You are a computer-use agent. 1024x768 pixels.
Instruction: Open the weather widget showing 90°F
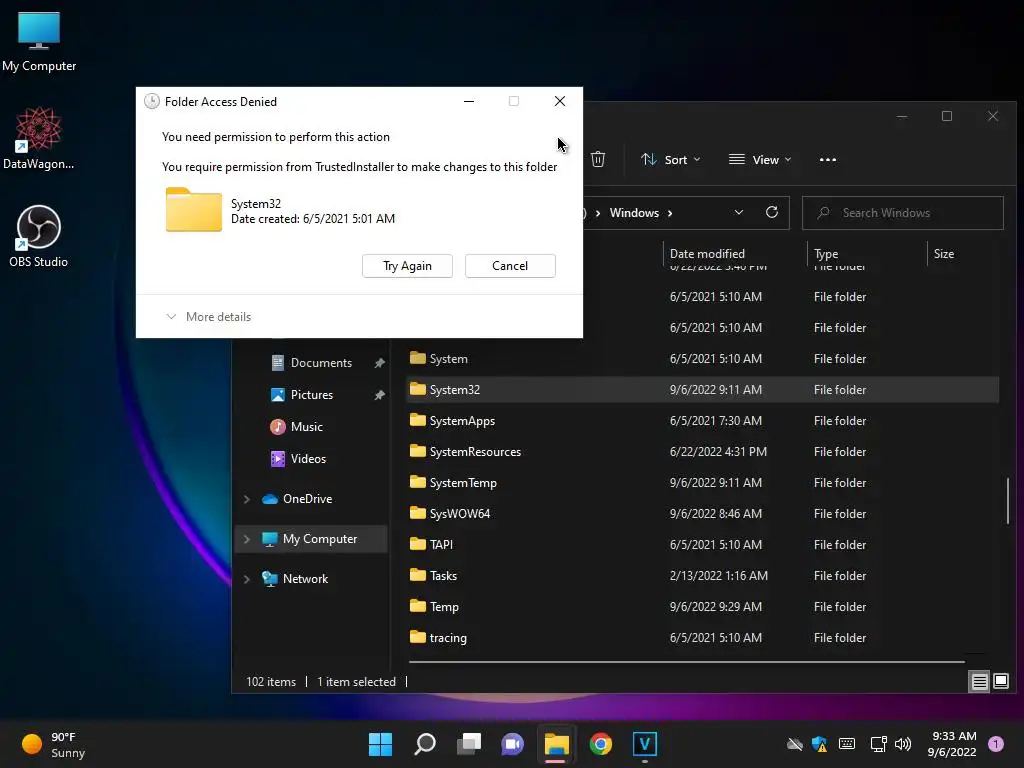click(x=54, y=744)
